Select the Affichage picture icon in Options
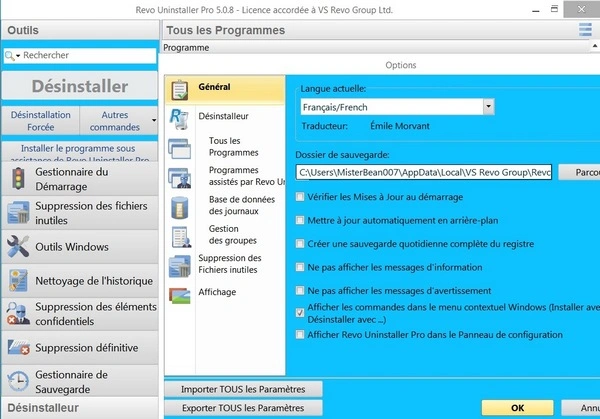600x419 pixels. tap(180, 293)
